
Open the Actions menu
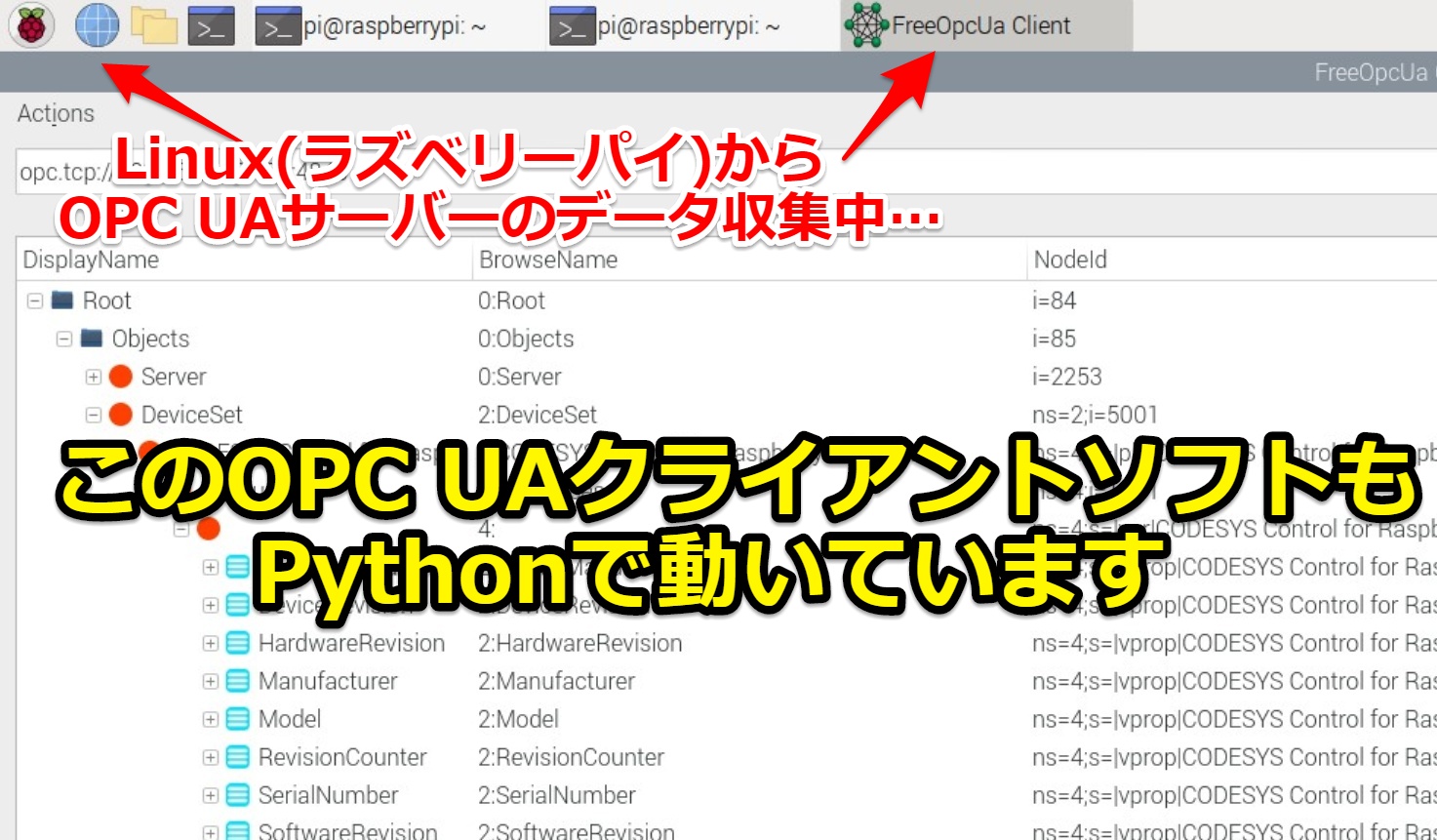pos(56,113)
